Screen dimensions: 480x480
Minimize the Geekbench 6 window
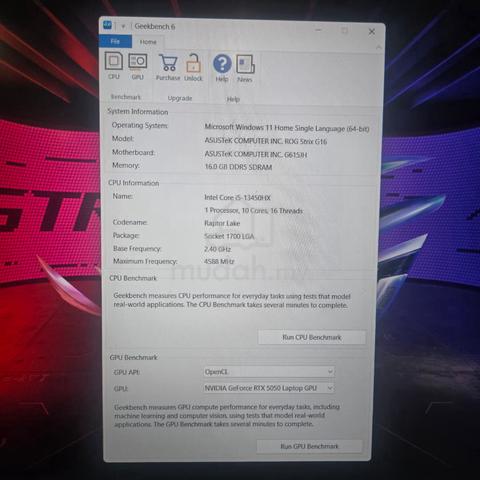pos(319,30)
